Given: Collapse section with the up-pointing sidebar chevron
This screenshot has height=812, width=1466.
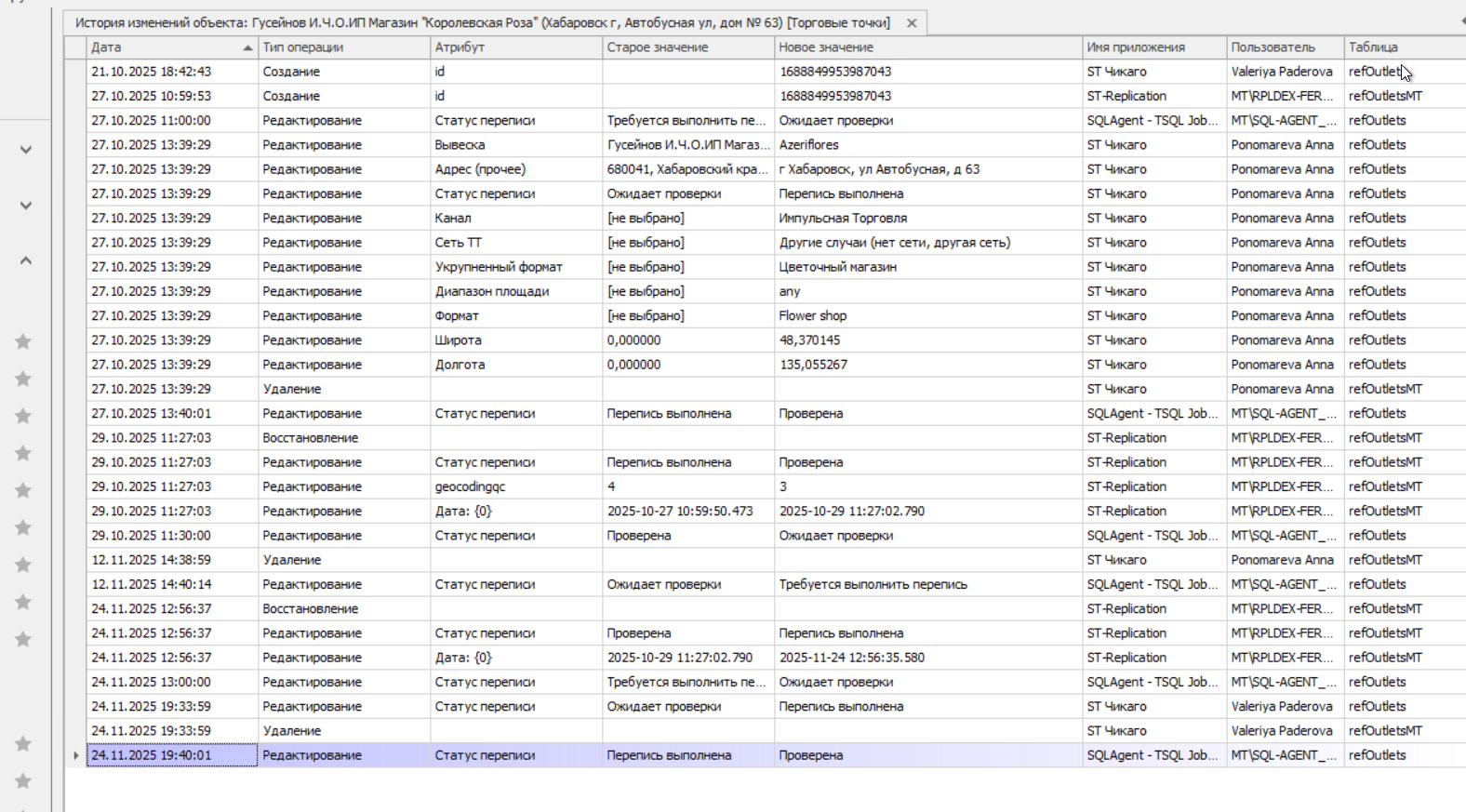Looking at the screenshot, I should point(26,260).
